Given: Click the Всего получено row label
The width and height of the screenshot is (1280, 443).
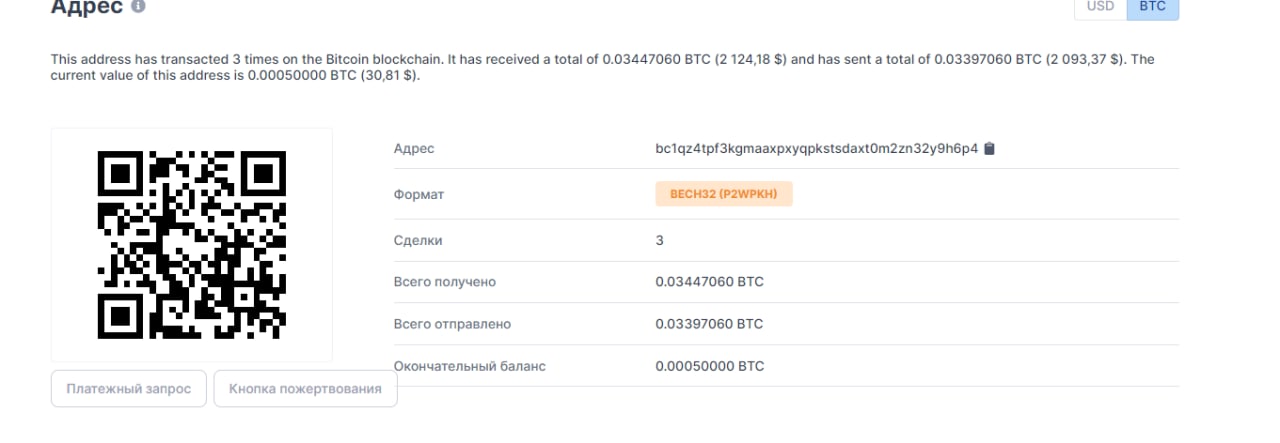Looking at the screenshot, I should coord(445,282).
